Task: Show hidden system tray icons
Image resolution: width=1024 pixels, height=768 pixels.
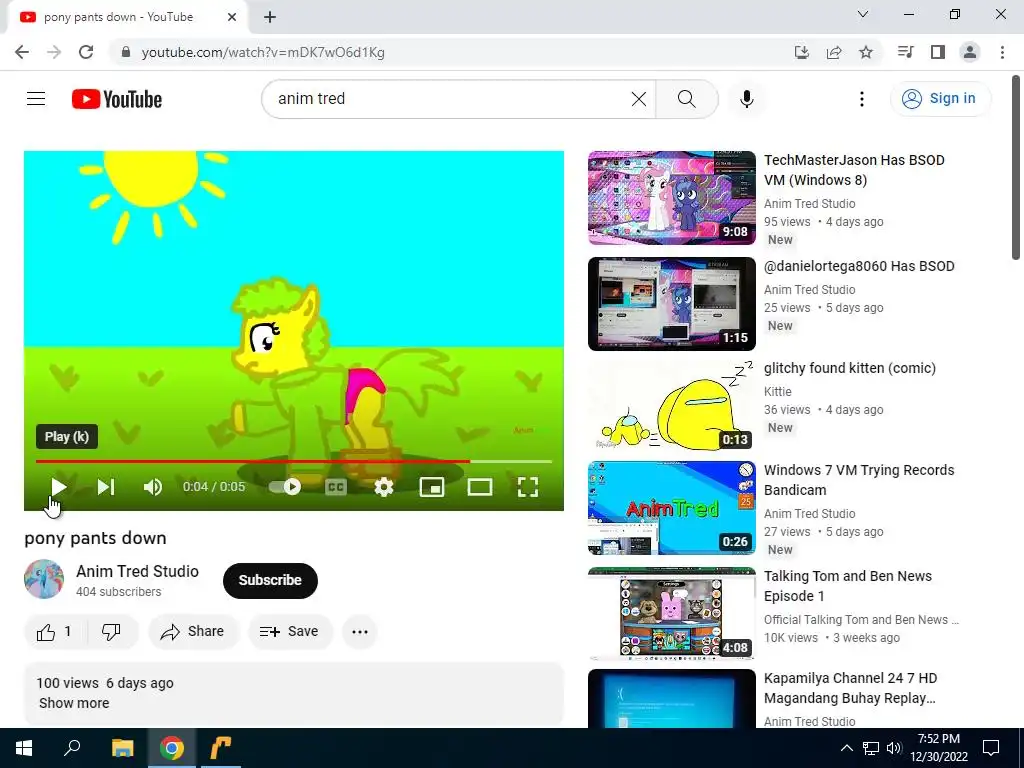Action: (x=846, y=748)
